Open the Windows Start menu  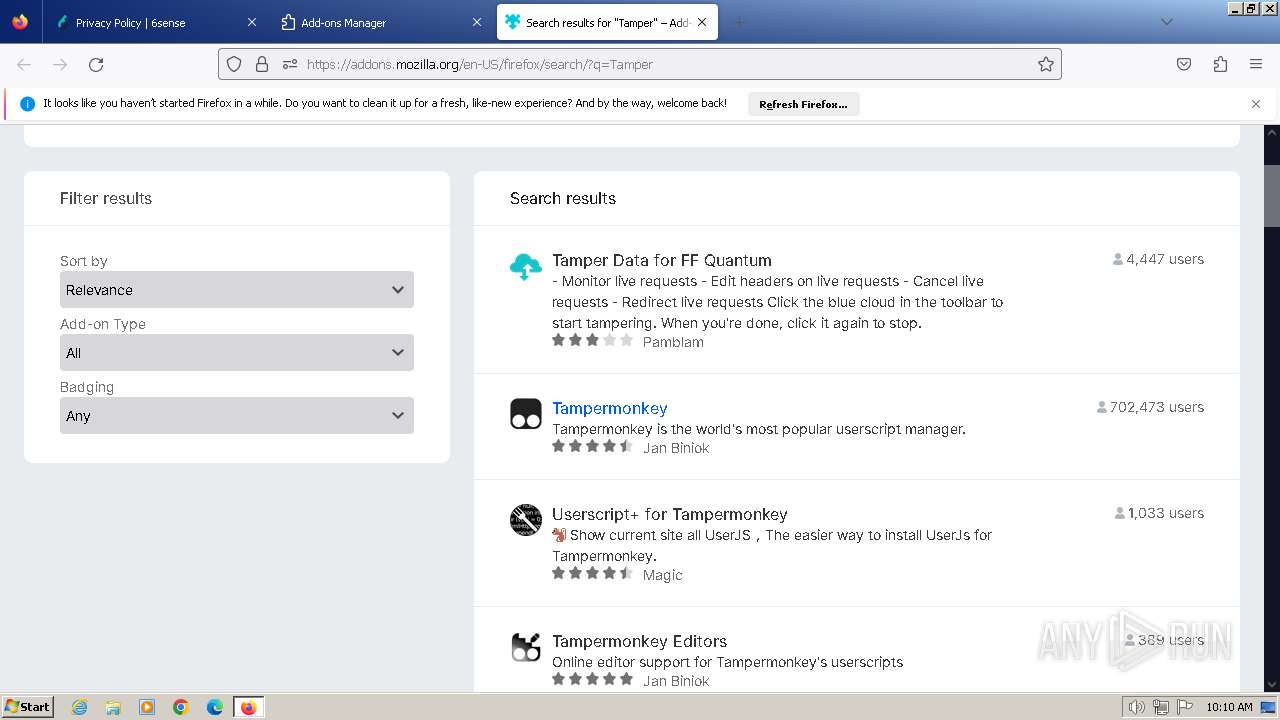[x=28, y=706]
